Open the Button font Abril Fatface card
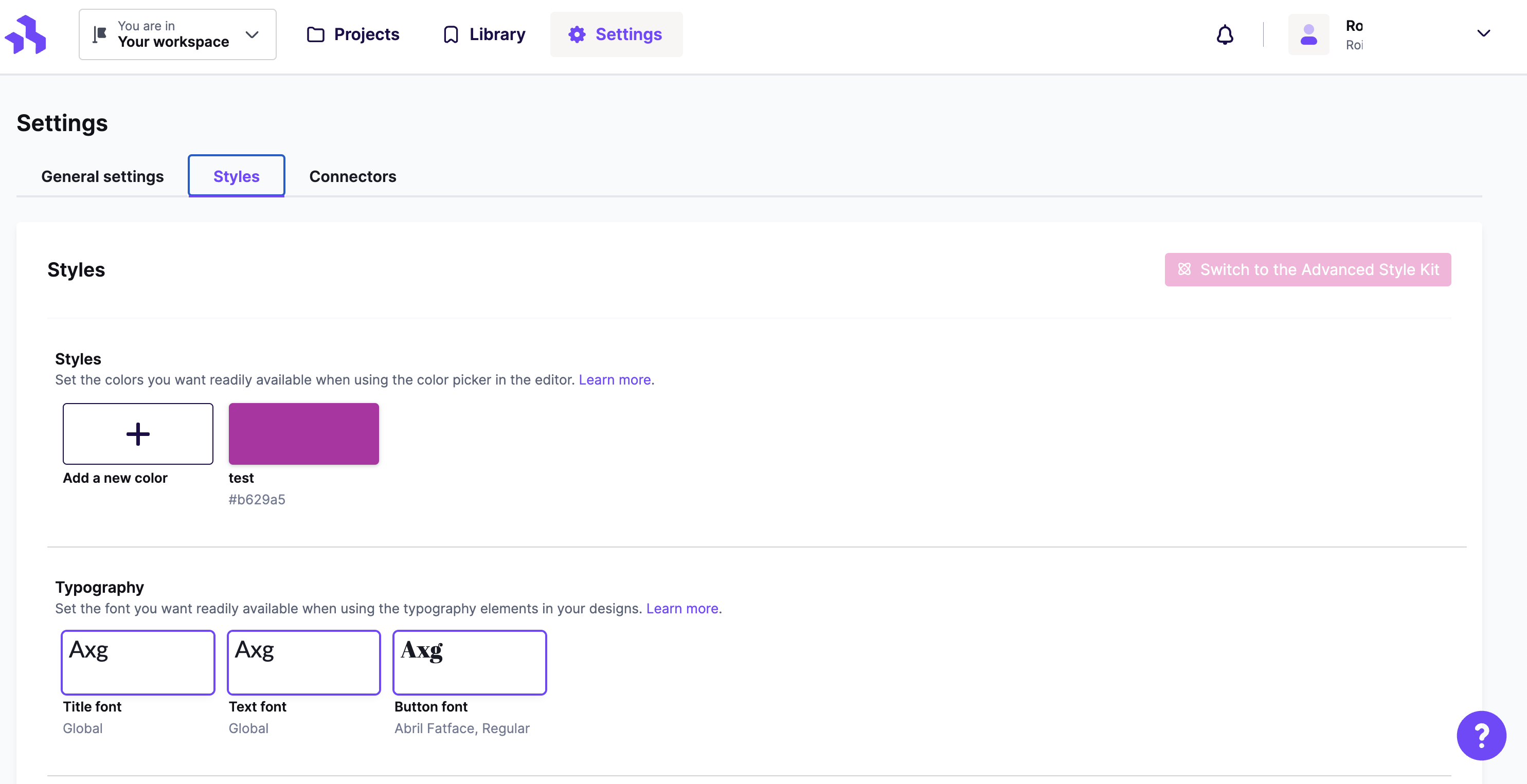 [470, 663]
